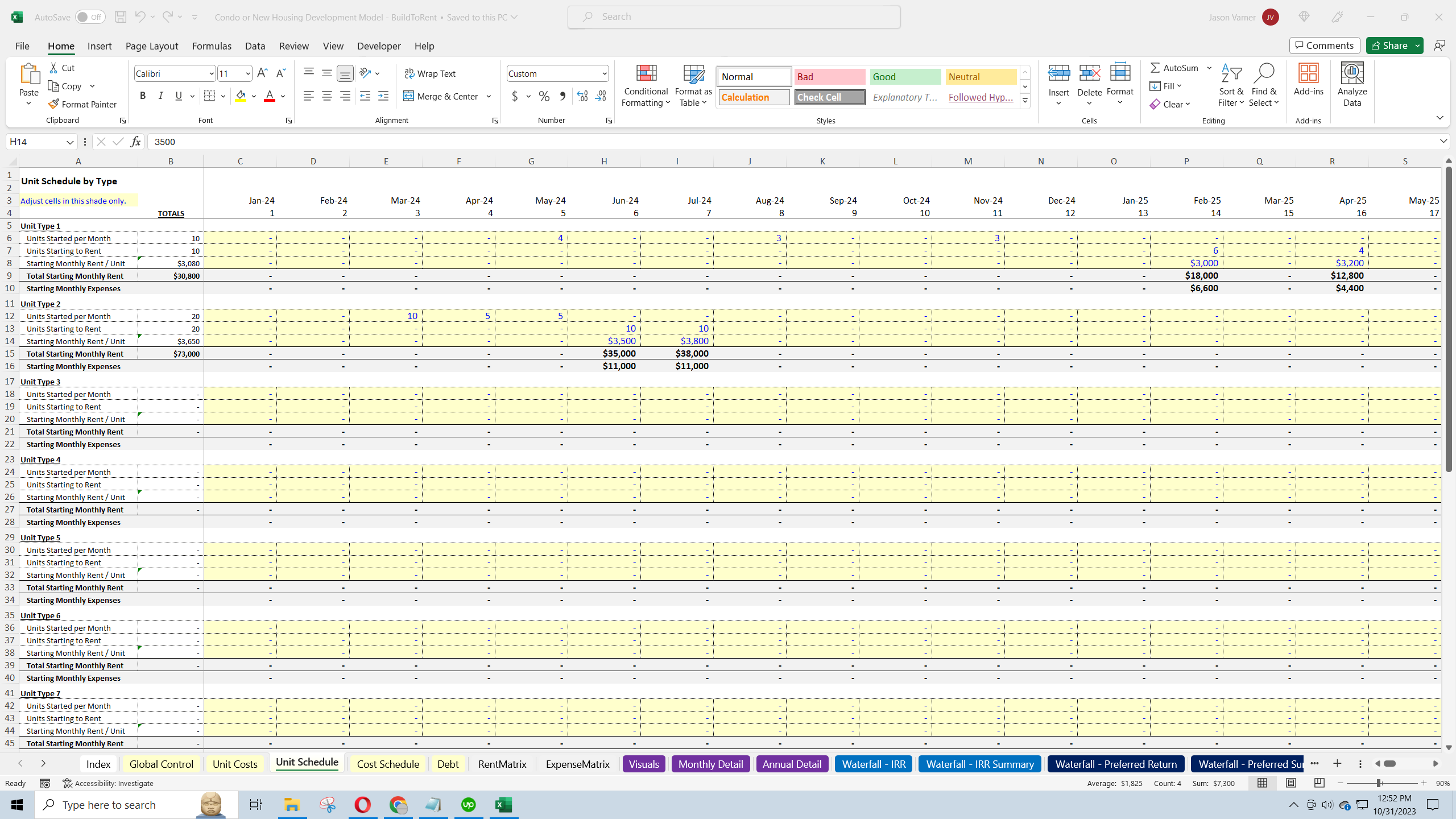The height and width of the screenshot is (819, 1456).
Task: Click Merge & Center button
Action: tap(441, 96)
